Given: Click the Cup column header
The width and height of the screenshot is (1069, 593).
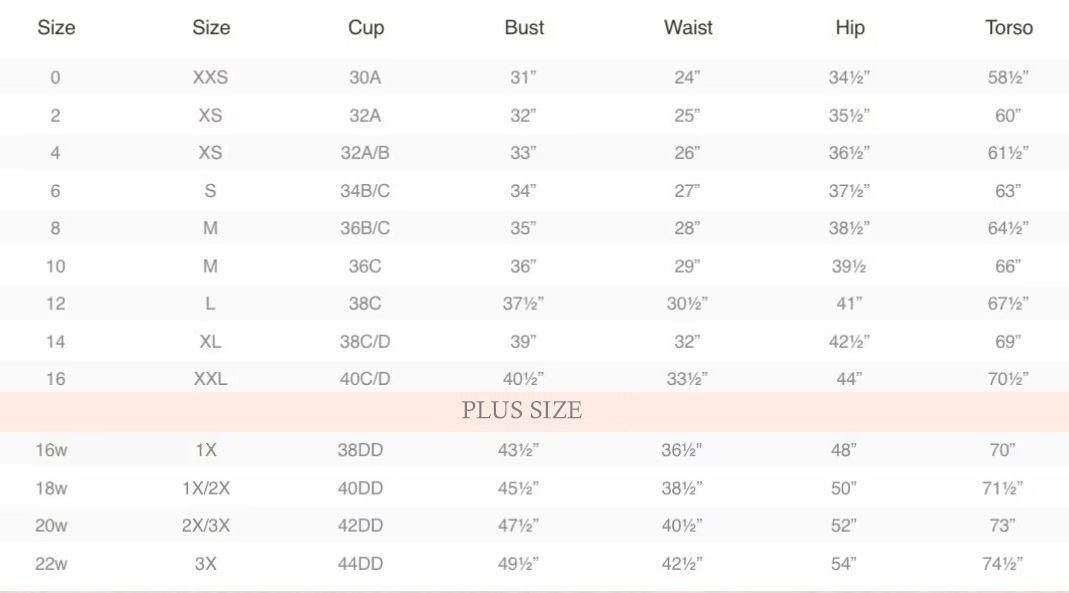Looking at the screenshot, I should pyautogui.click(x=365, y=28).
